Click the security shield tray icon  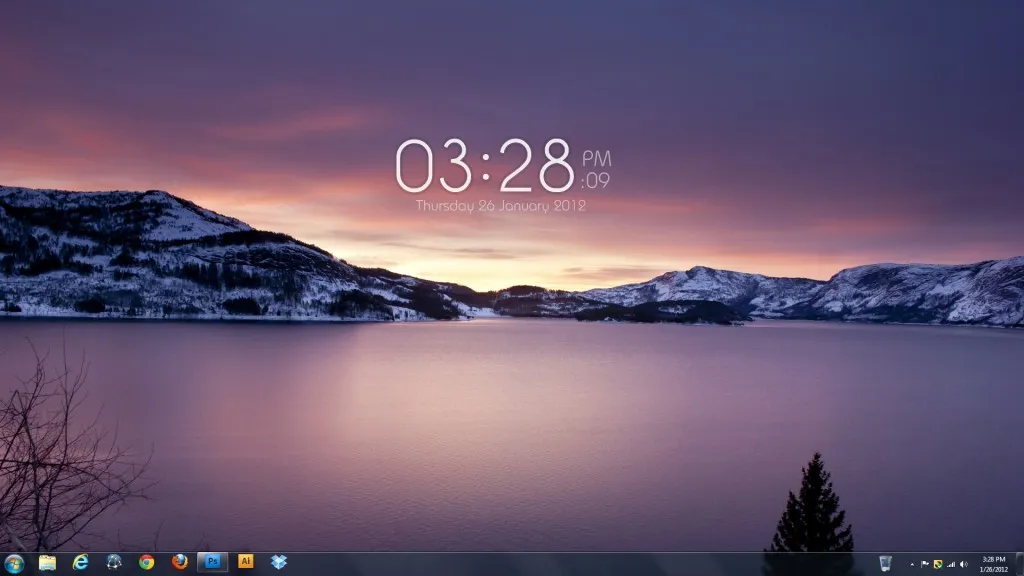tap(938, 564)
